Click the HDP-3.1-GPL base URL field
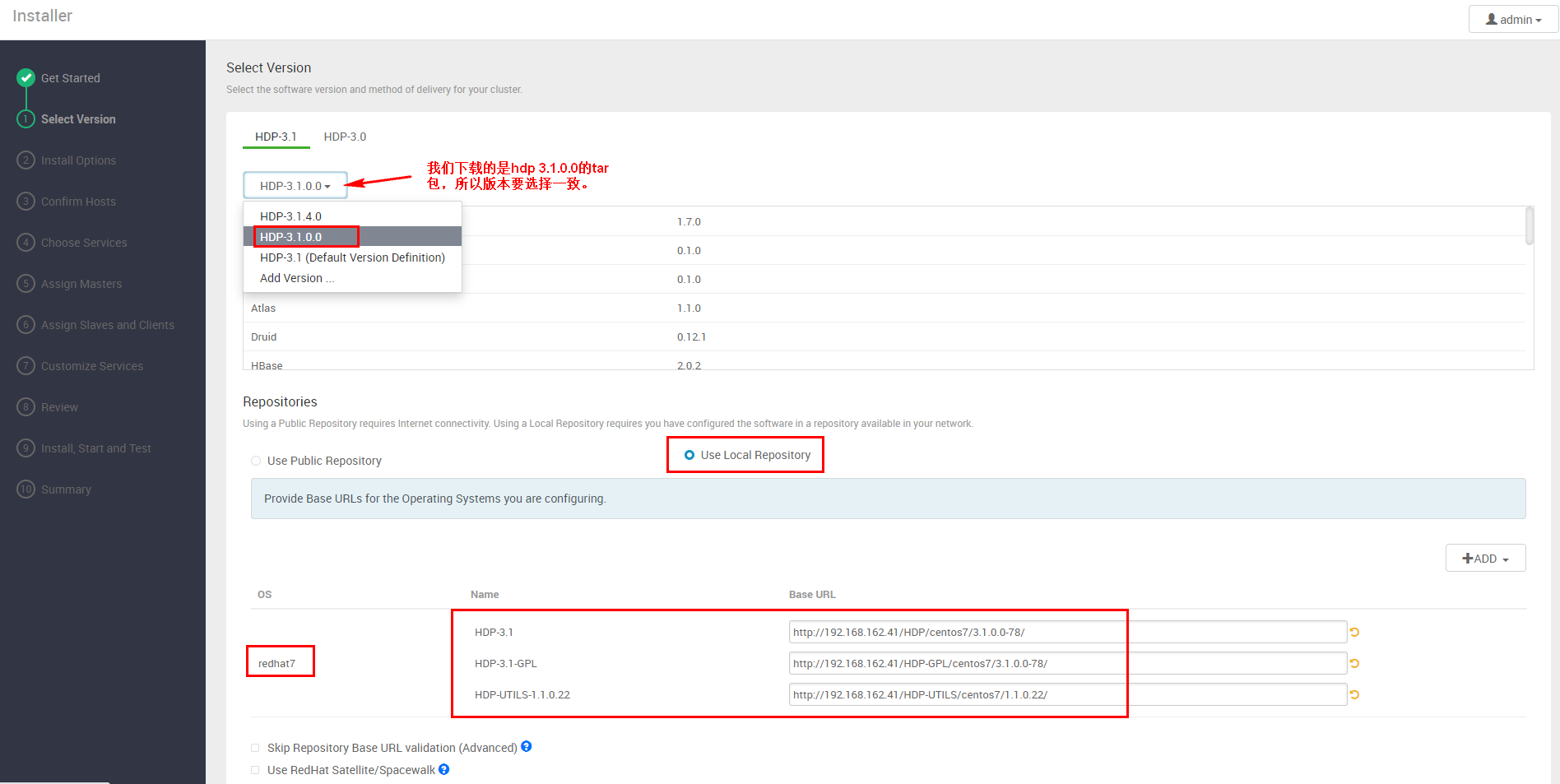 tap(1067, 663)
